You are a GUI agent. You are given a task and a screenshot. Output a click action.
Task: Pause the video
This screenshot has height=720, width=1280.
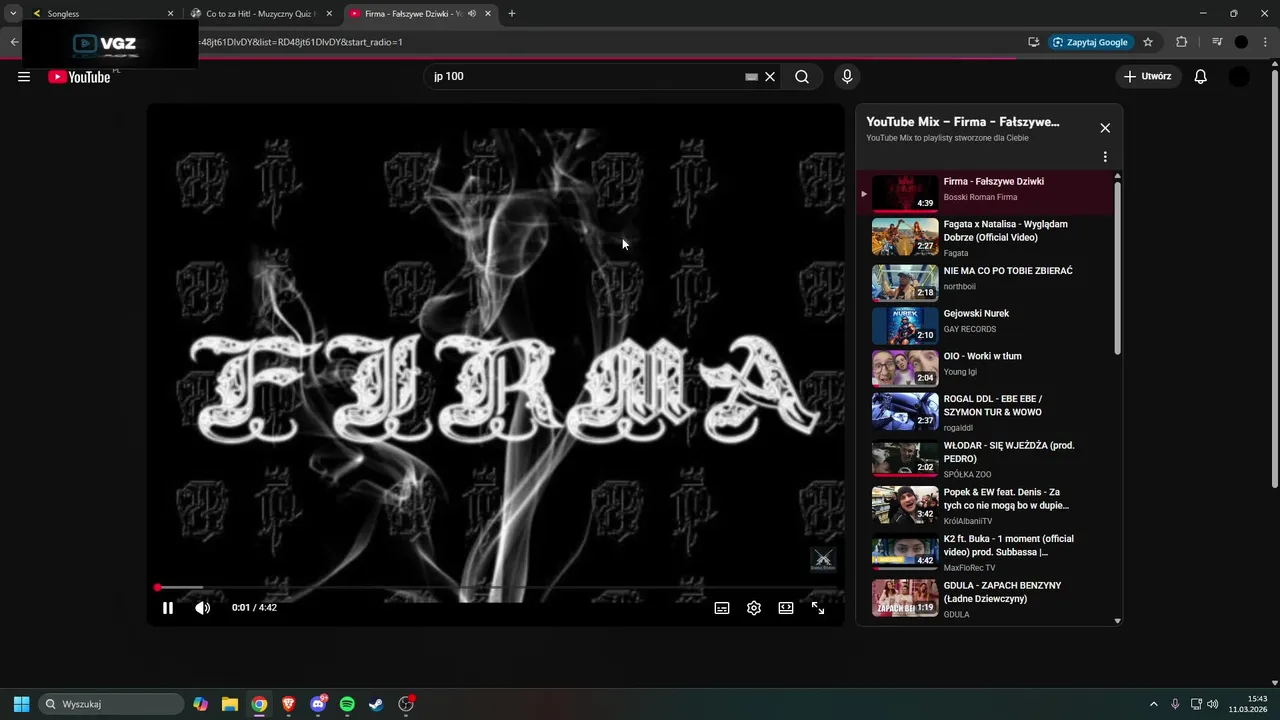[168, 608]
